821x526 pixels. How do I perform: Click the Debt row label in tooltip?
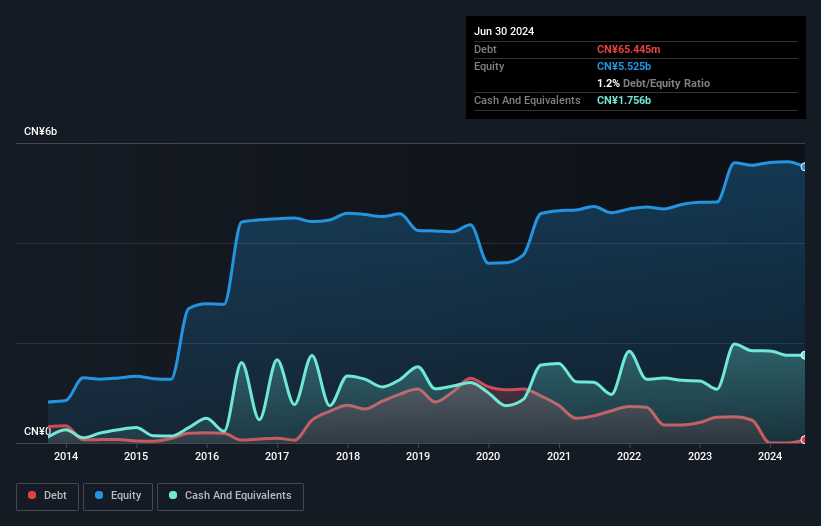click(x=485, y=49)
